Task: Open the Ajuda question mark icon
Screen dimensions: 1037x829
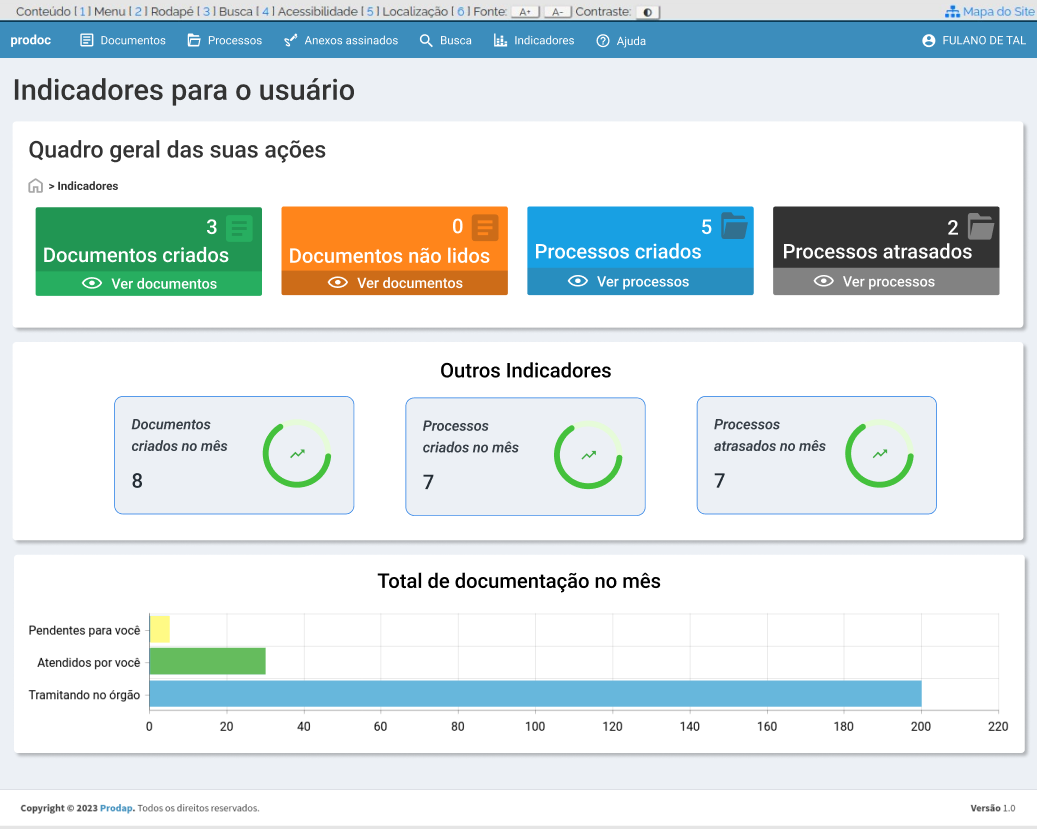Action: coord(601,41)
